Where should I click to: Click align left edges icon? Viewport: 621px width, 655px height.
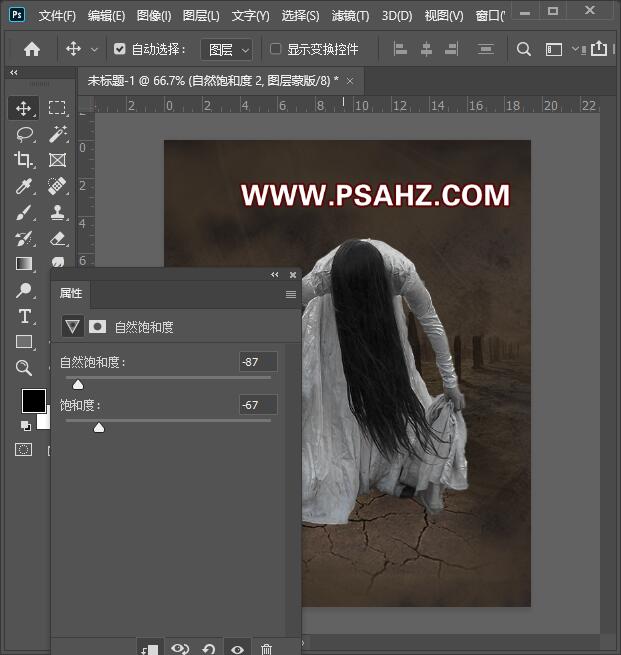[x=400, y=49]
